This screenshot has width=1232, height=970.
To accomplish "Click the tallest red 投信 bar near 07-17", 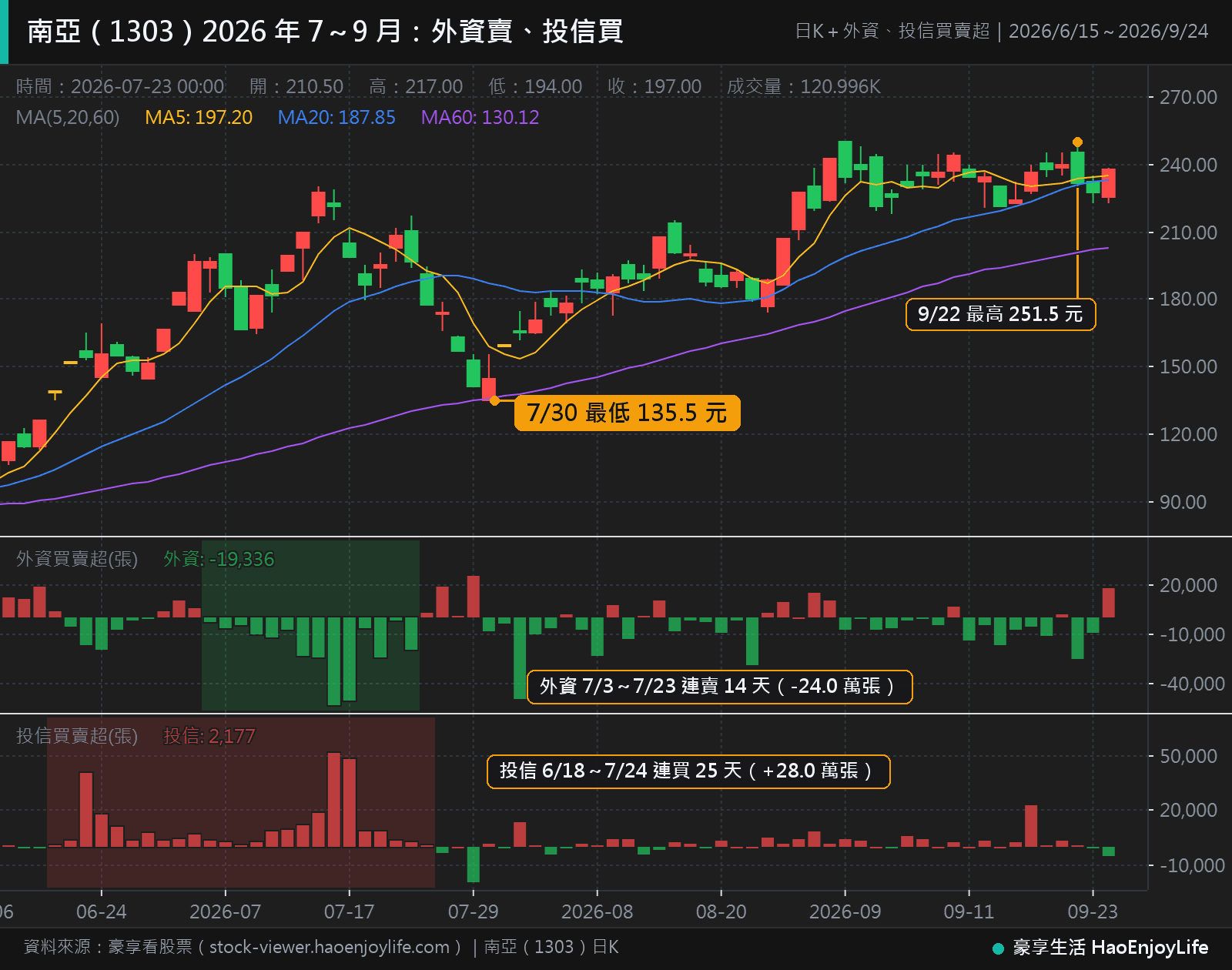I will [x=334, y=800].
